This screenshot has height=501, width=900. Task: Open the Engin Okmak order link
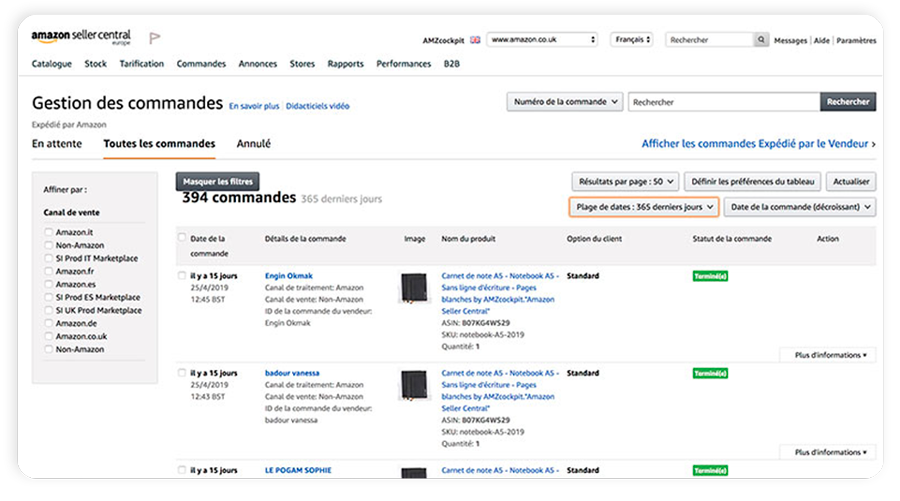(x=289, y=276)
